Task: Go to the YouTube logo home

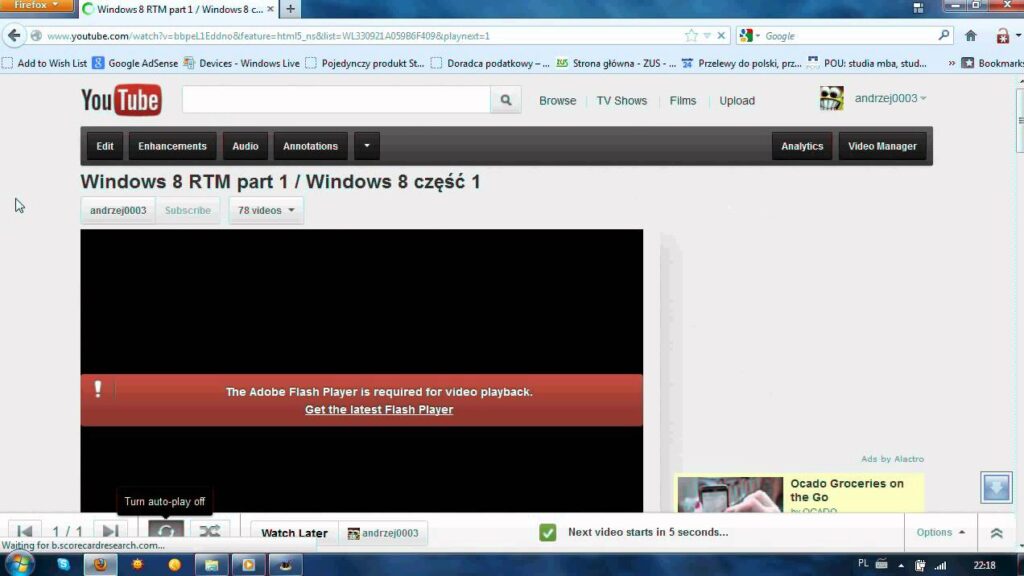Action: click(121, 100)
